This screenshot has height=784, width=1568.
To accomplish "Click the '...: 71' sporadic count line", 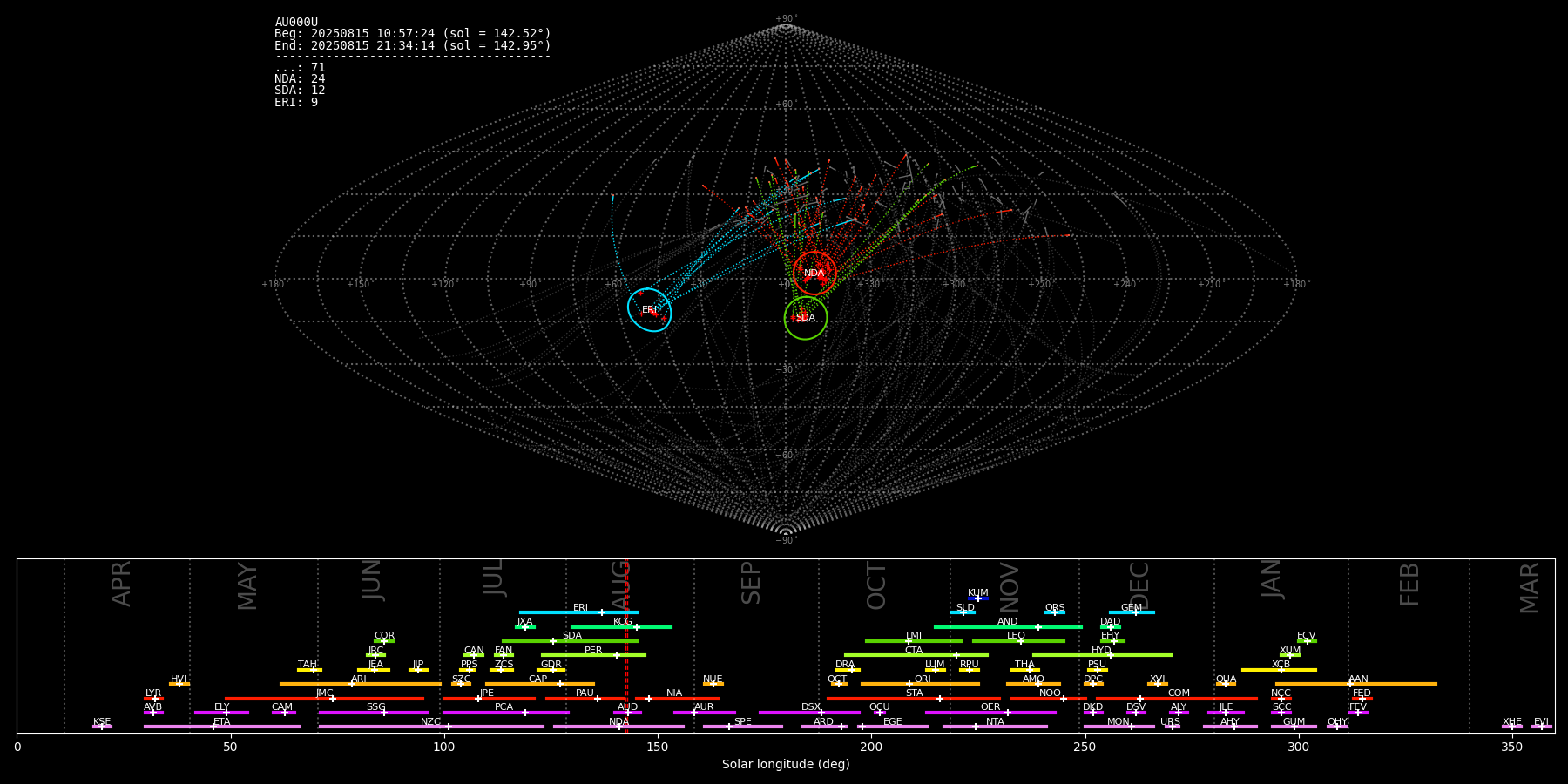I will pos(300,68).
